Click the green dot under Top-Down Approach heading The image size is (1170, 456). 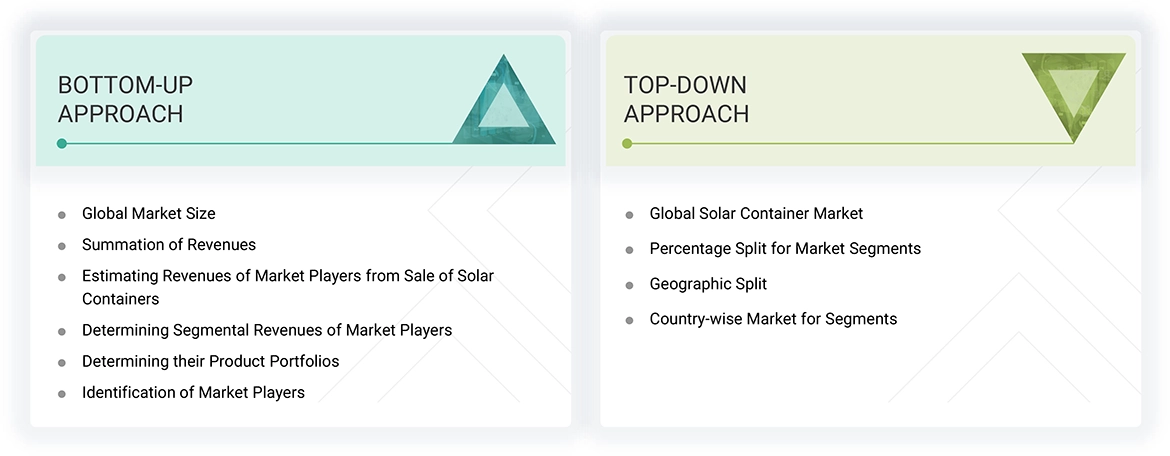pos(627,144)
